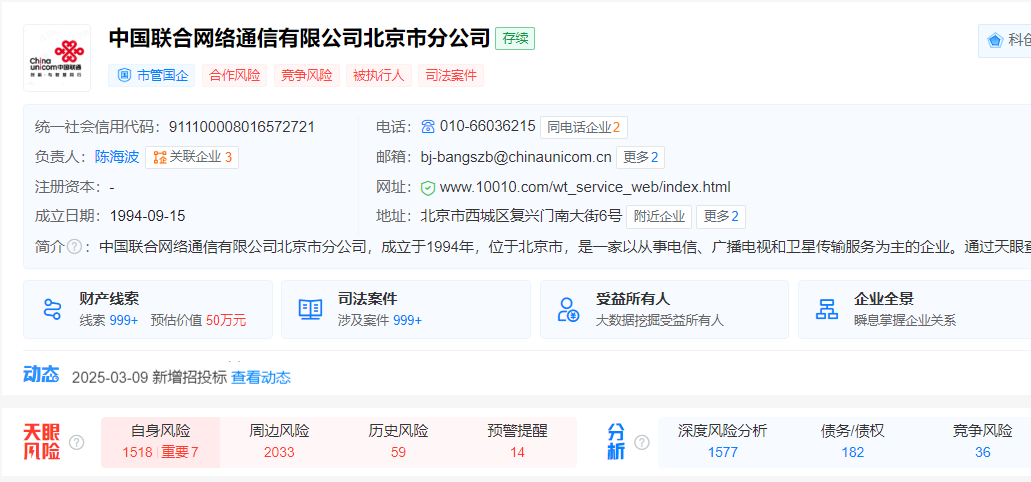Click the 企业全景 hierarchy icon
This screenshot has width=1031, height=482.
(827, 309)
